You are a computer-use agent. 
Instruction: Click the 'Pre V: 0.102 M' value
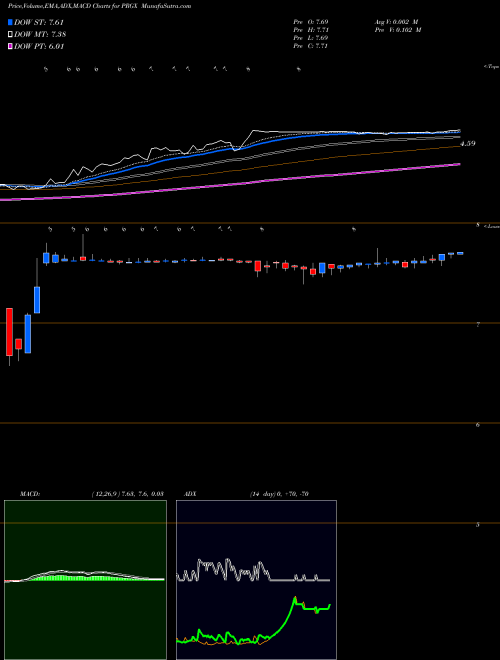pyautogui.click(x=397, y=30)
